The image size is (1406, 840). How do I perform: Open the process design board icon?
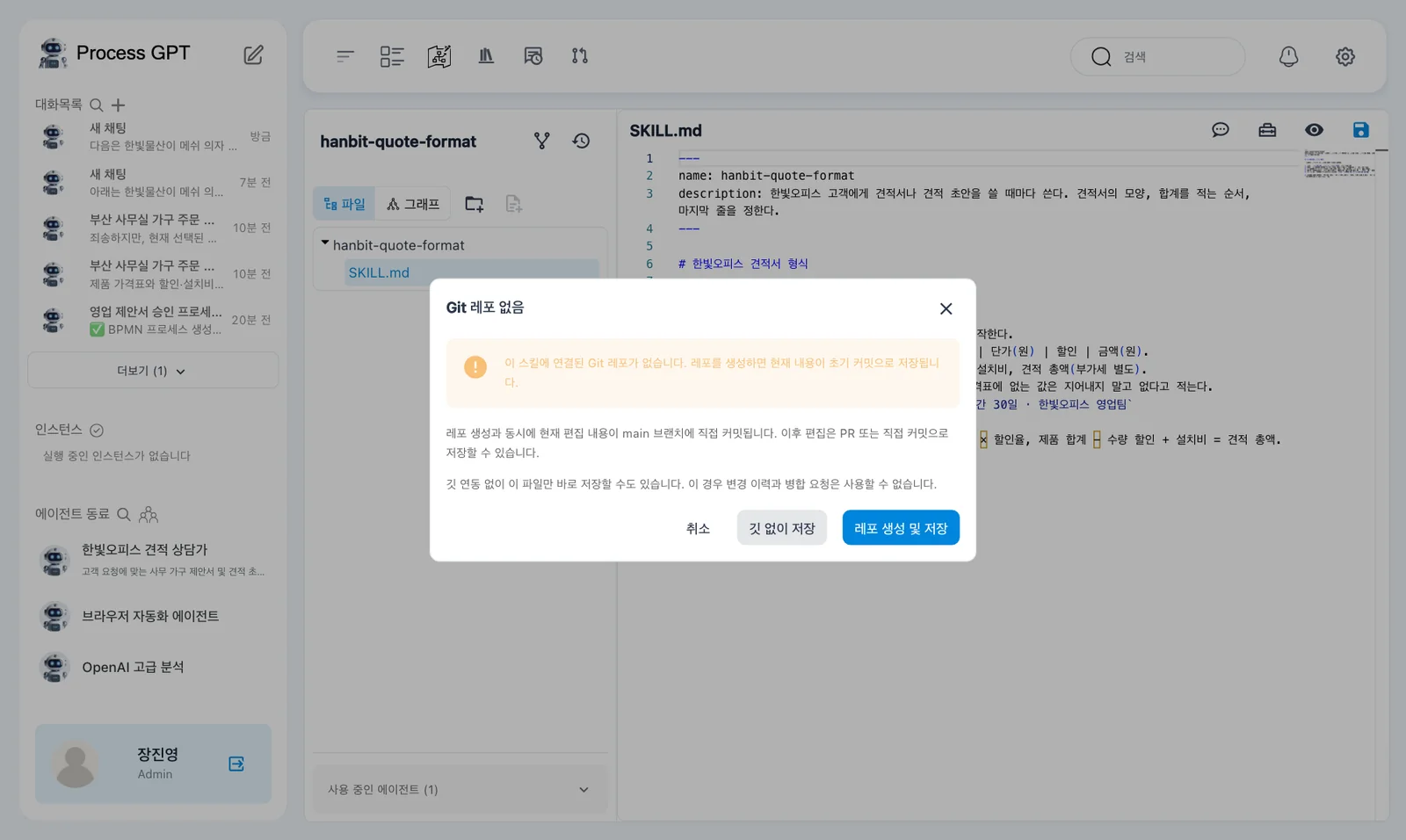click(x=439, y=56)
